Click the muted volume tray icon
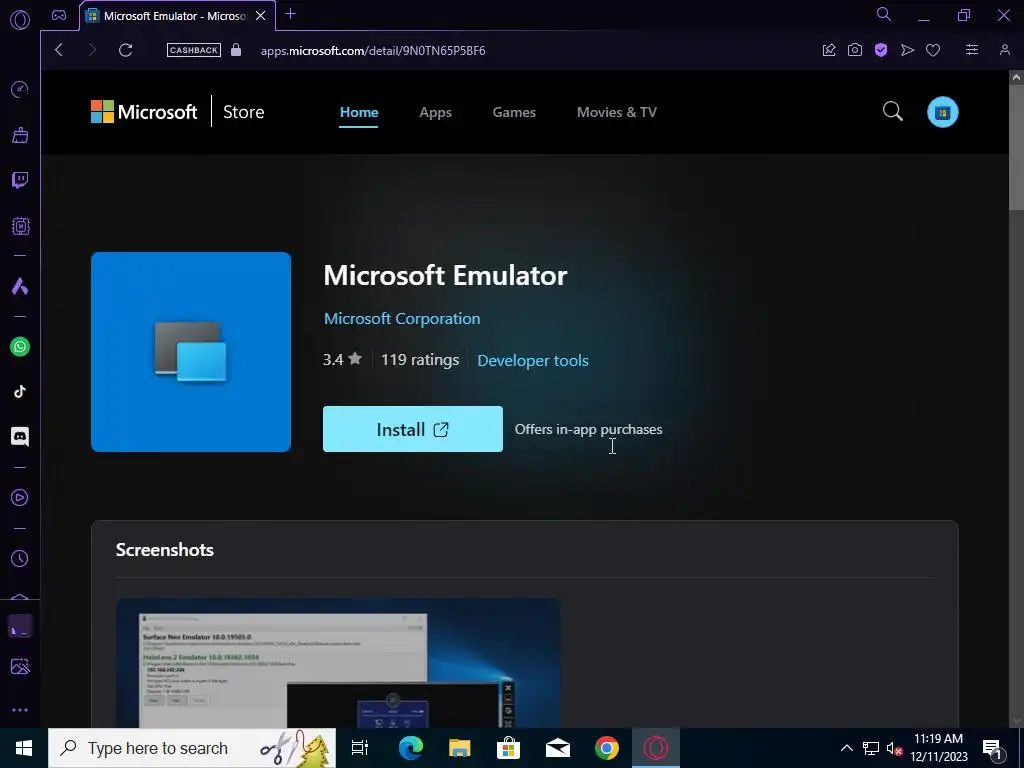This screenshot has width=1024, height=768. (895, 748)
